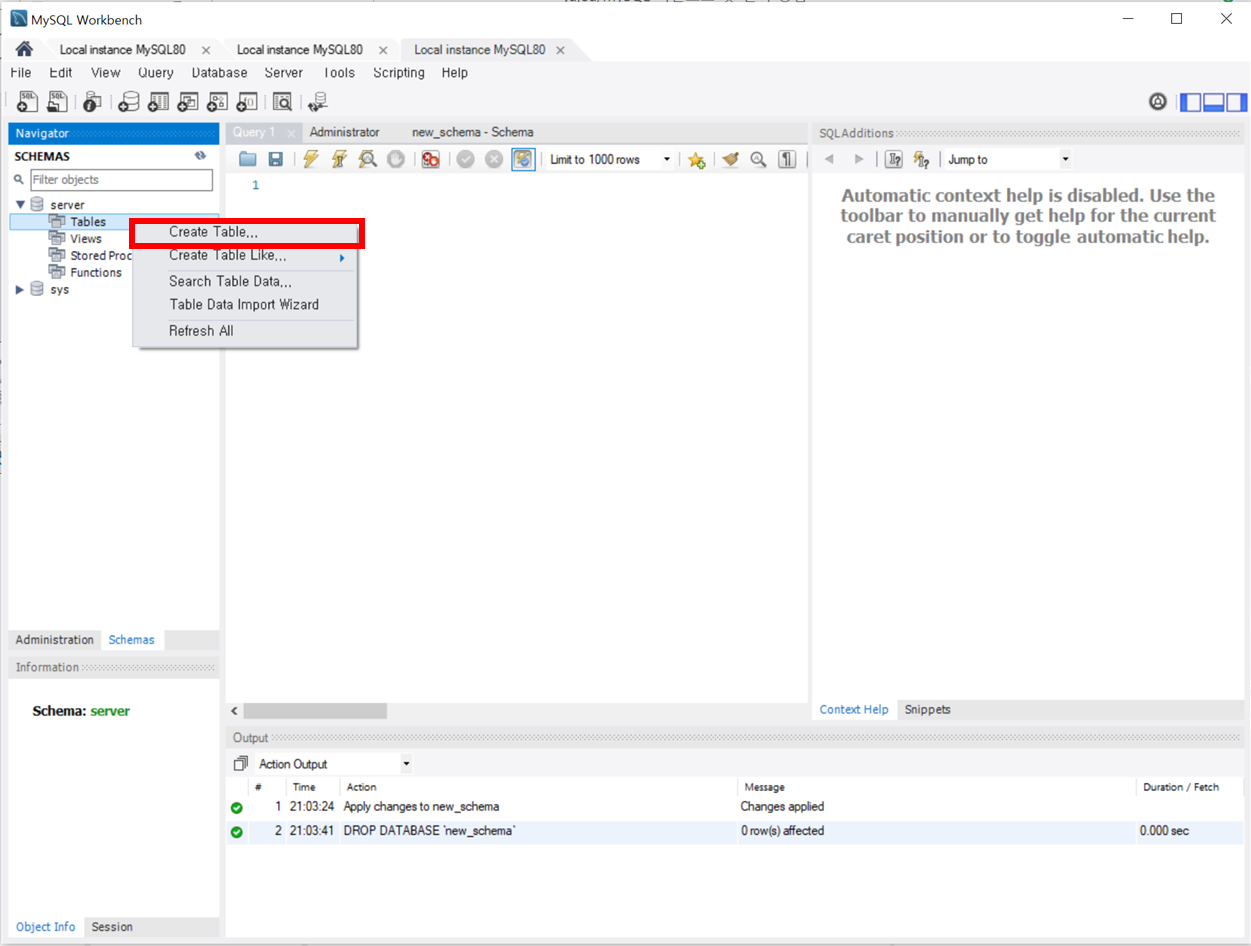Switch to new_schema - Schema tab

(472, 132)
